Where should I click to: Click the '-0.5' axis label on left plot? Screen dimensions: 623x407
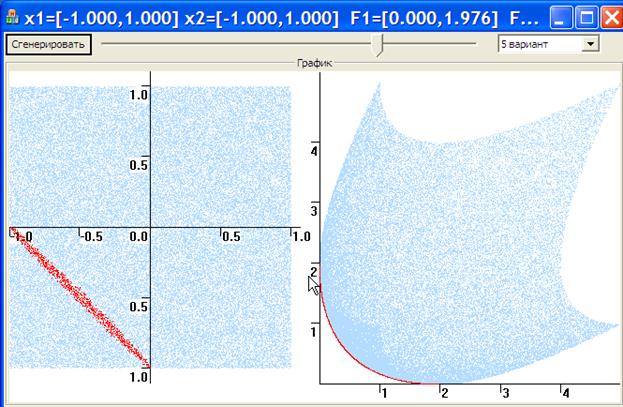tap(92, 237)
